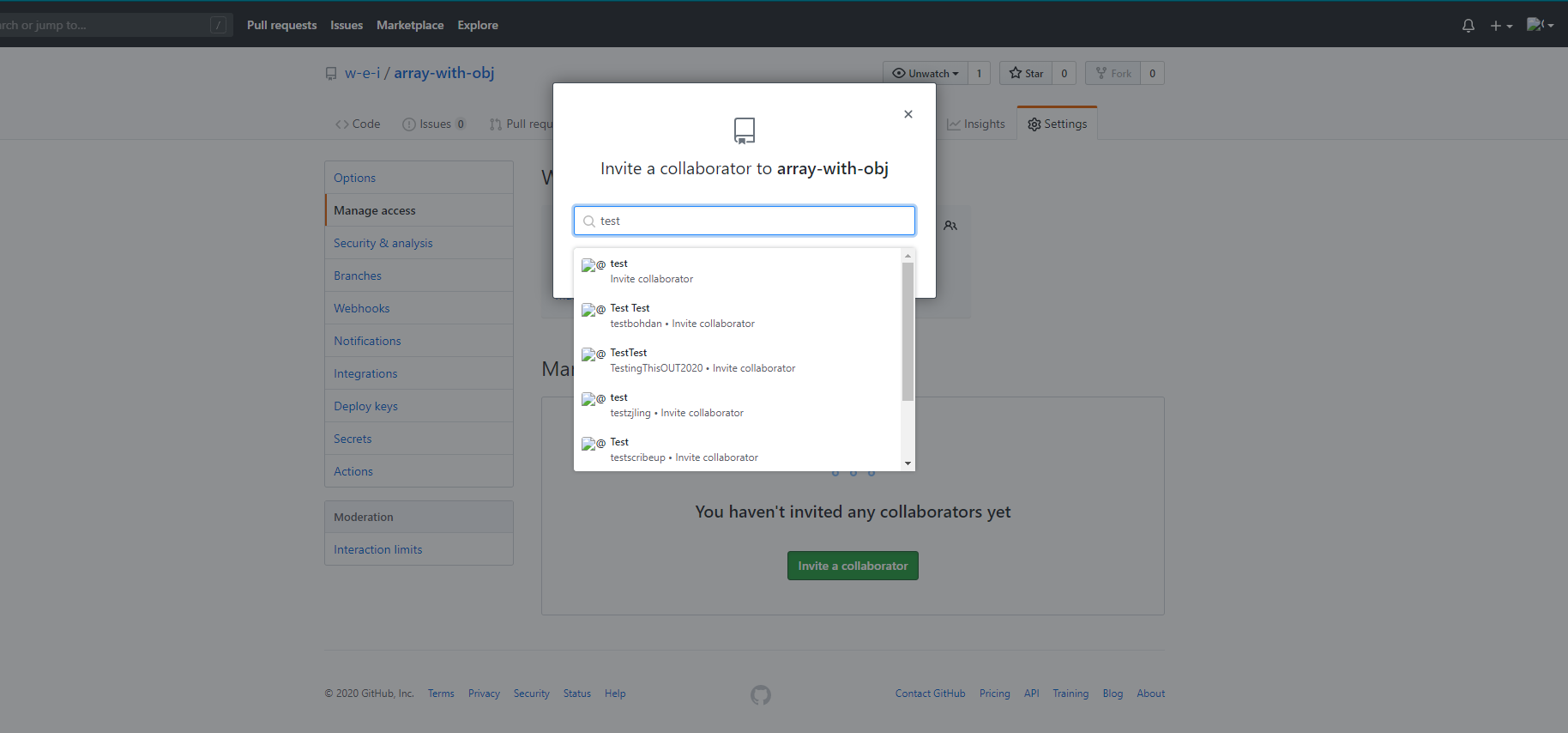
Task: Star the repository
Action: (1026, 73)
